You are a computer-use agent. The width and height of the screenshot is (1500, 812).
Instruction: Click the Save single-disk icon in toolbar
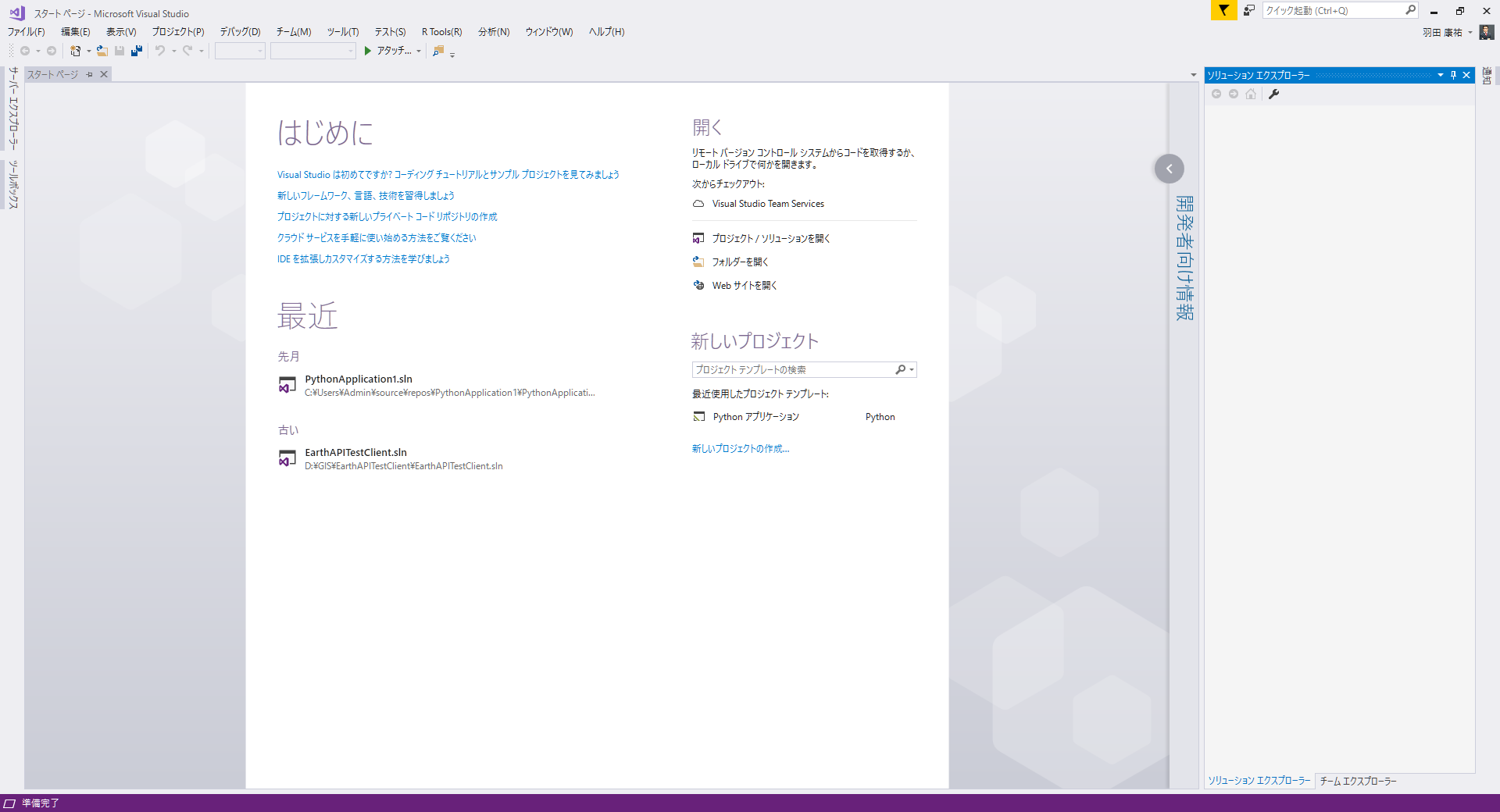pos(120,51)
